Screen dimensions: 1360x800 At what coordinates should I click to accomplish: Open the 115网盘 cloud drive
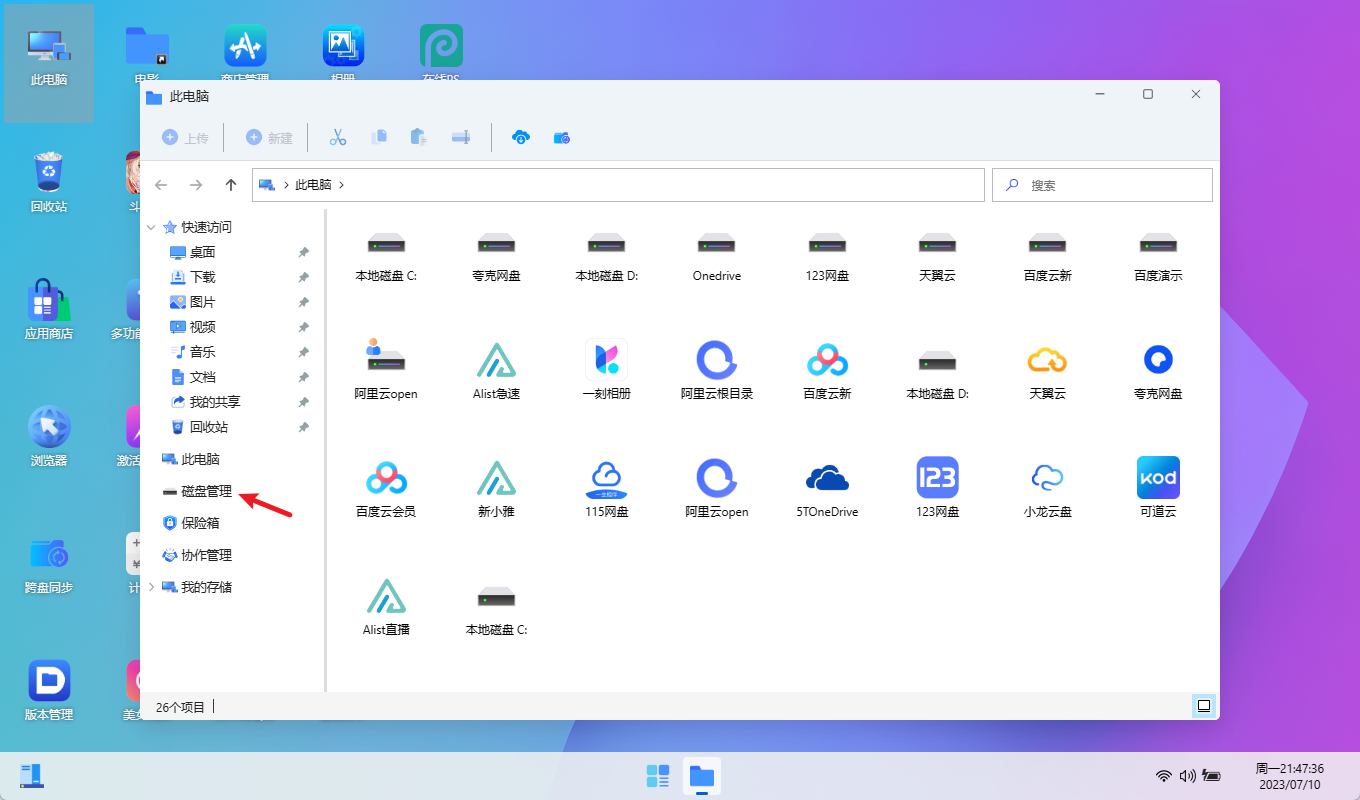click(x=606, y=478)
